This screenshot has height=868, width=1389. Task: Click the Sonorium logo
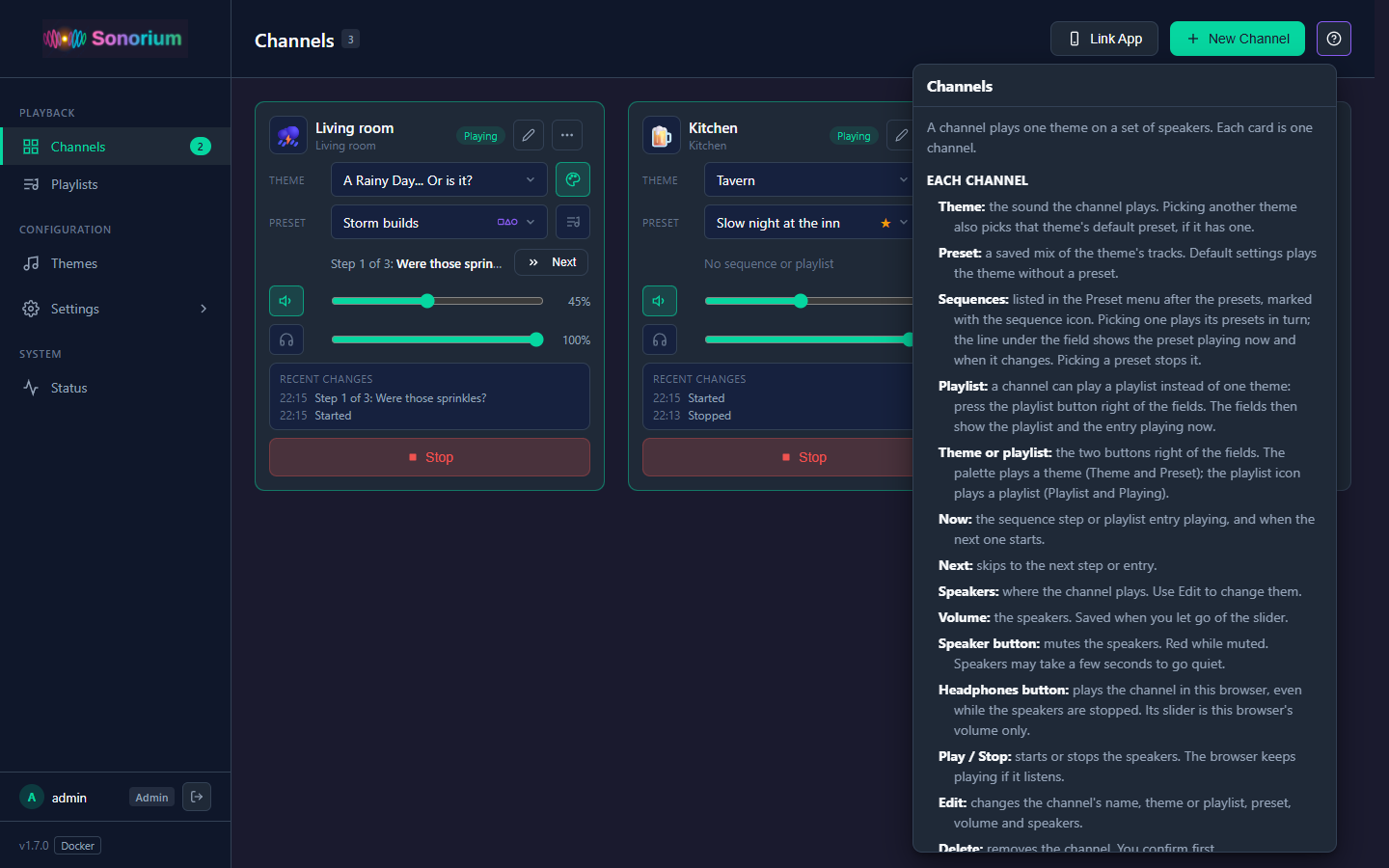pos(114,39)
